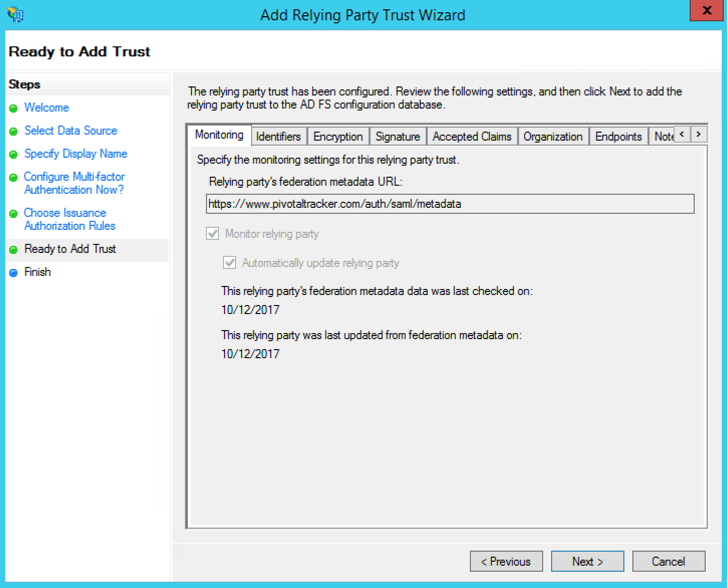Select the Signature tab
Image resolution: width=728 pixels, height=588 pixels.
397,136
